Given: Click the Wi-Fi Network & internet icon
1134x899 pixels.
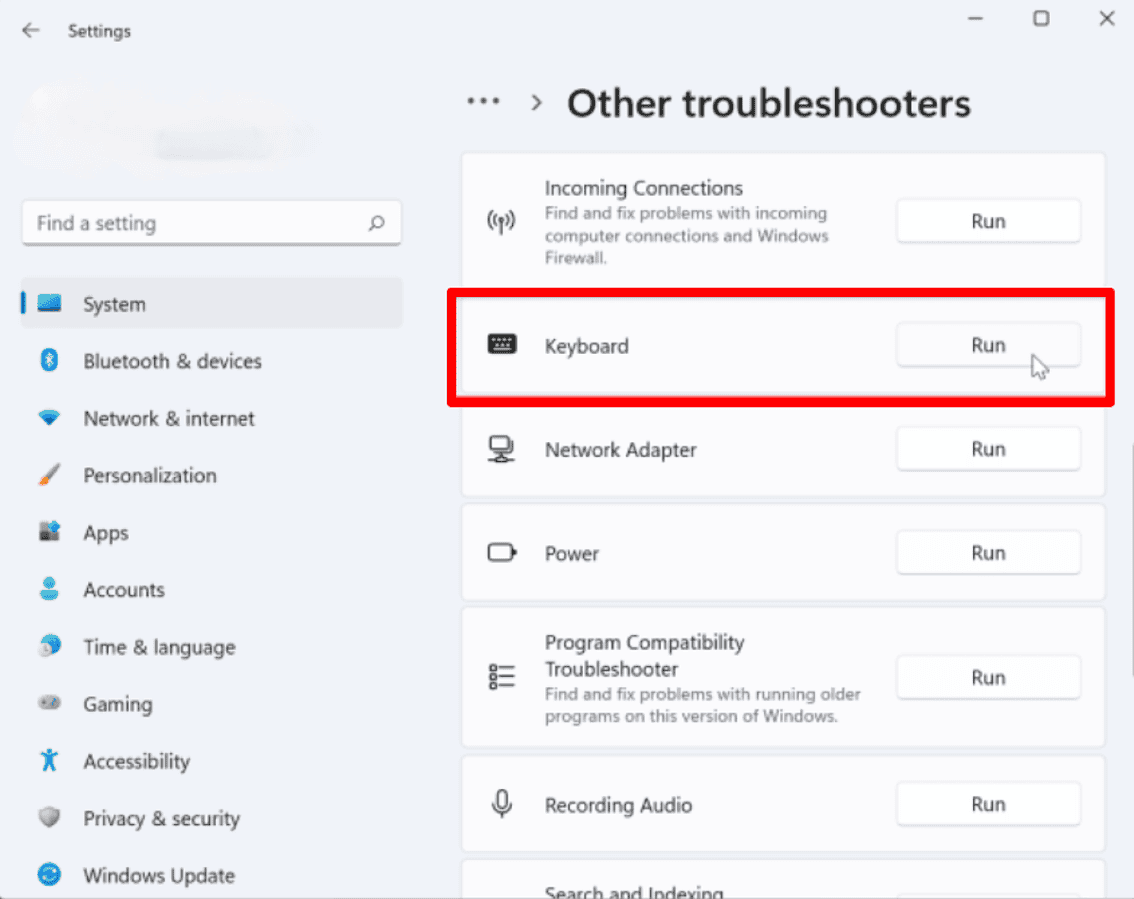Looking at the screenshot, I should point(49,417).
